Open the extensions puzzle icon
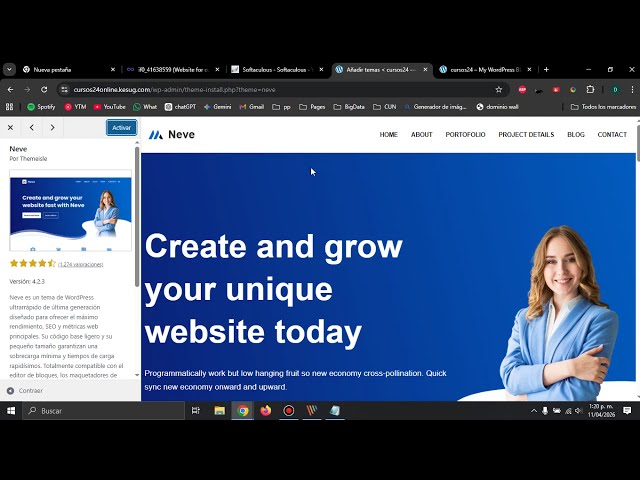 tap(590, 90)
